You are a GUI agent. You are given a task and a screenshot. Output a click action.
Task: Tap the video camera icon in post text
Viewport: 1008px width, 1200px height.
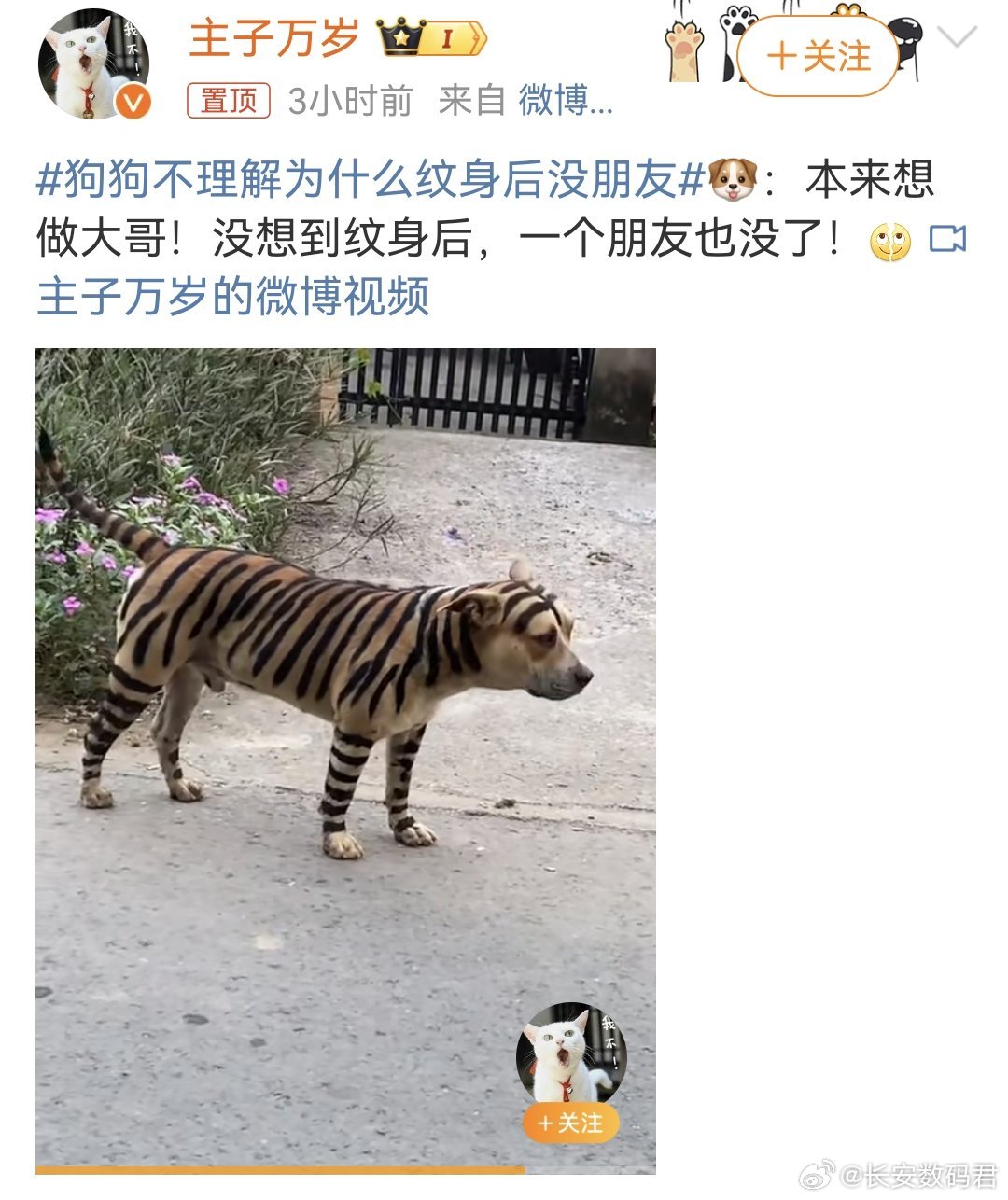coord(947,240)
